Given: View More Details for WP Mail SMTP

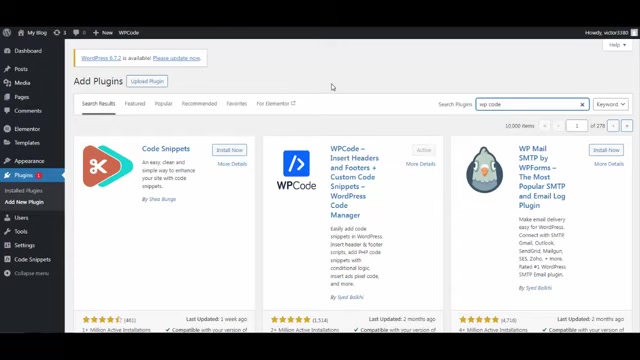Looking at the screenshot, I should pos(609,164).
